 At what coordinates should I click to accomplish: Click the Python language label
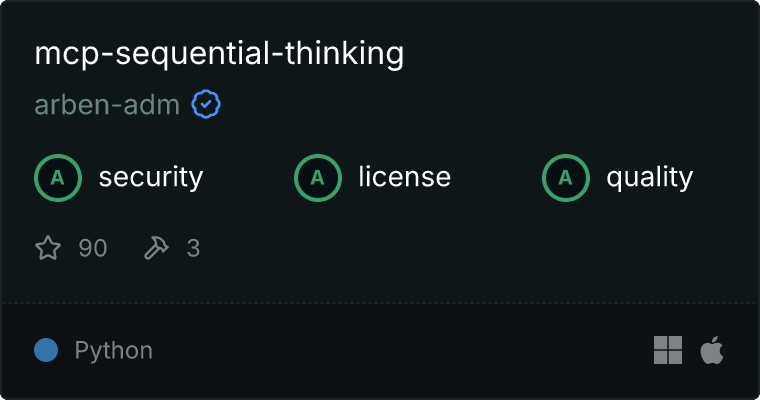pos(114,351)
